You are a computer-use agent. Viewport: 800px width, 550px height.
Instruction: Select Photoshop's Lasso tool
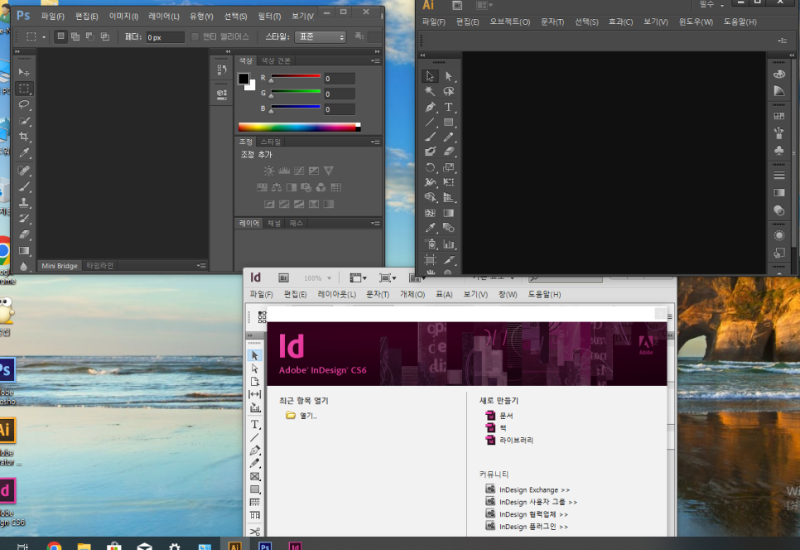24,105
